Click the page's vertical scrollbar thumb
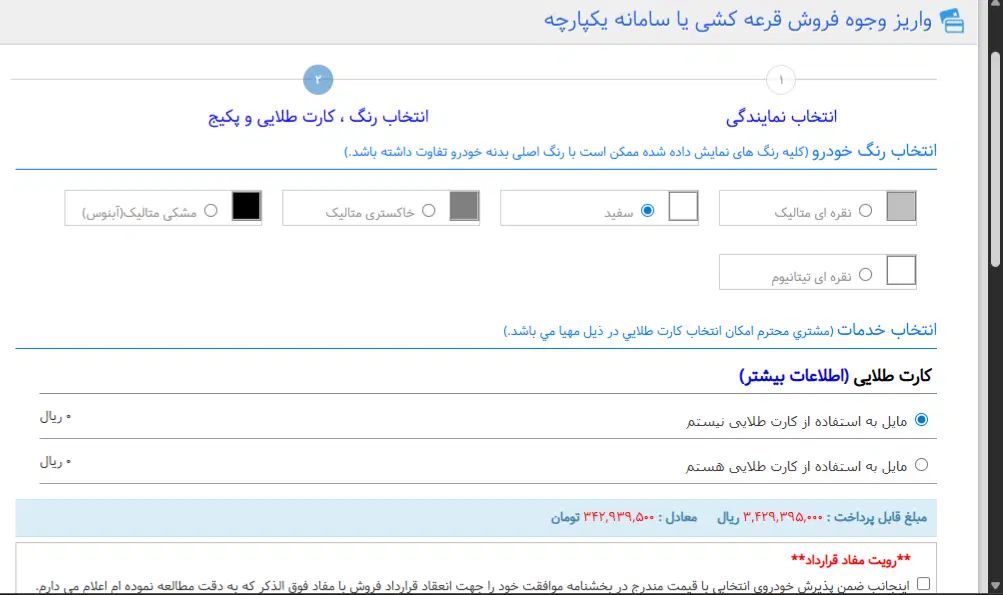Screen dimensions: 1003x595 pyautogui.click(x=995, y=159)
